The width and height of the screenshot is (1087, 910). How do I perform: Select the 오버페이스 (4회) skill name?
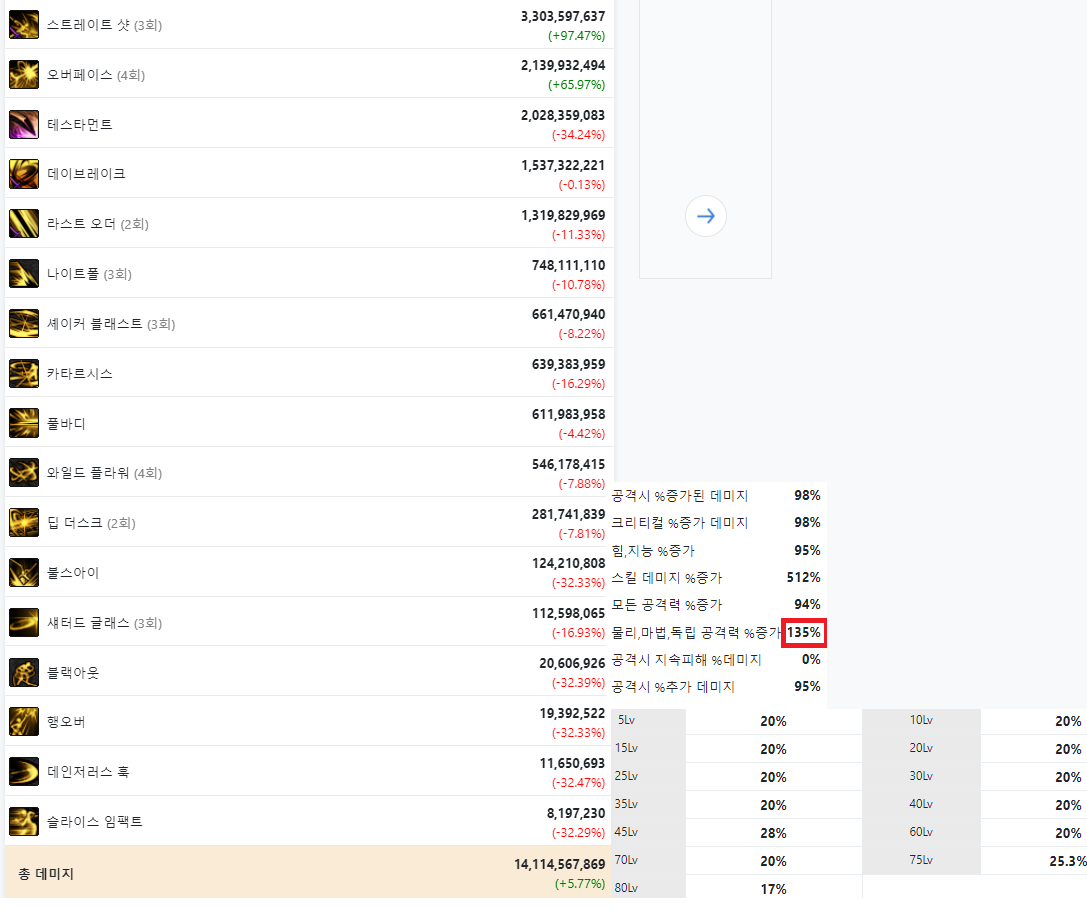click(x=96, y=75)
